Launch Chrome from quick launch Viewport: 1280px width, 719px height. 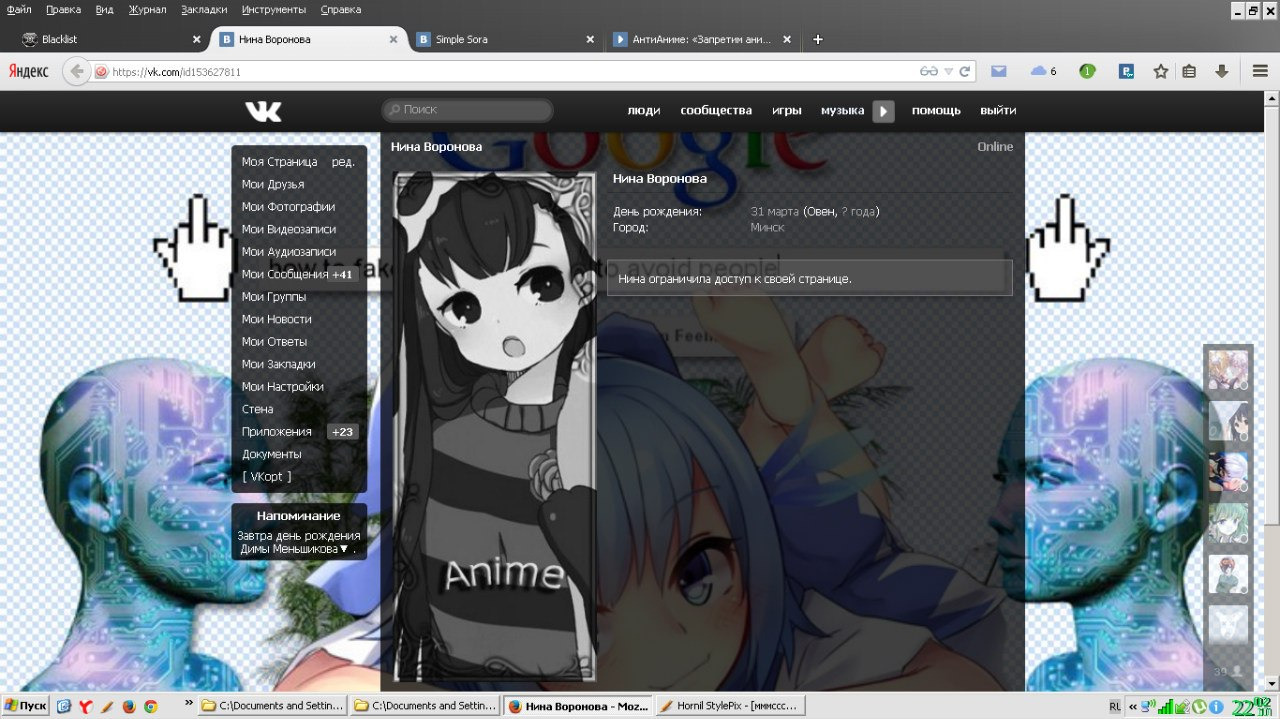point(150,706)
